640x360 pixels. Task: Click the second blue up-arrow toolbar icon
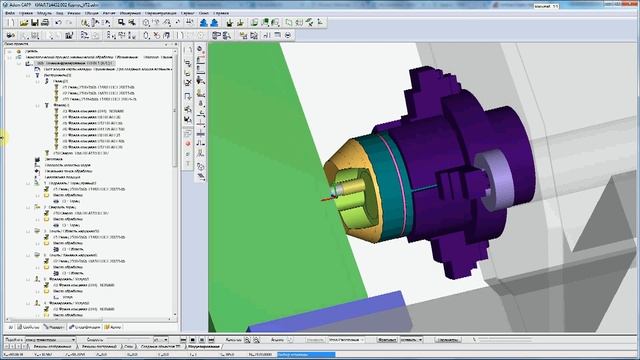(214, 23)
